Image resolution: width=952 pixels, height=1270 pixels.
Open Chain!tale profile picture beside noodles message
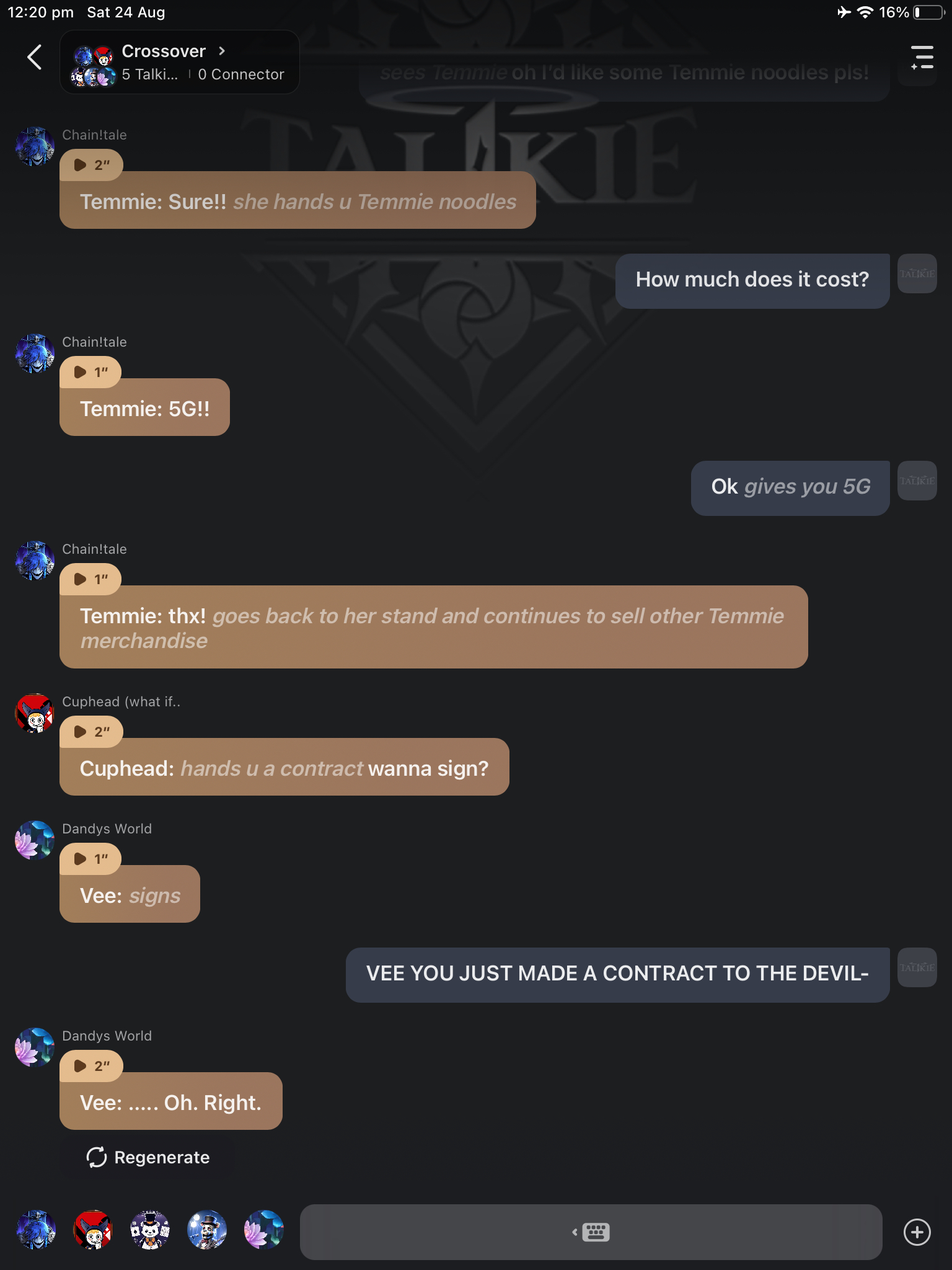[35, 146]
